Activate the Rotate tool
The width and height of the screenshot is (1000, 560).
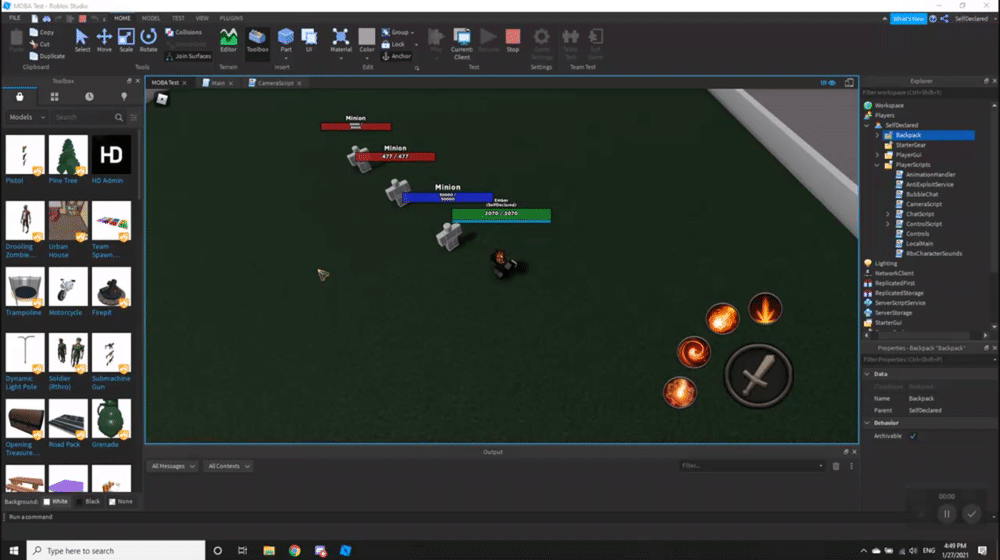(148, 40)
